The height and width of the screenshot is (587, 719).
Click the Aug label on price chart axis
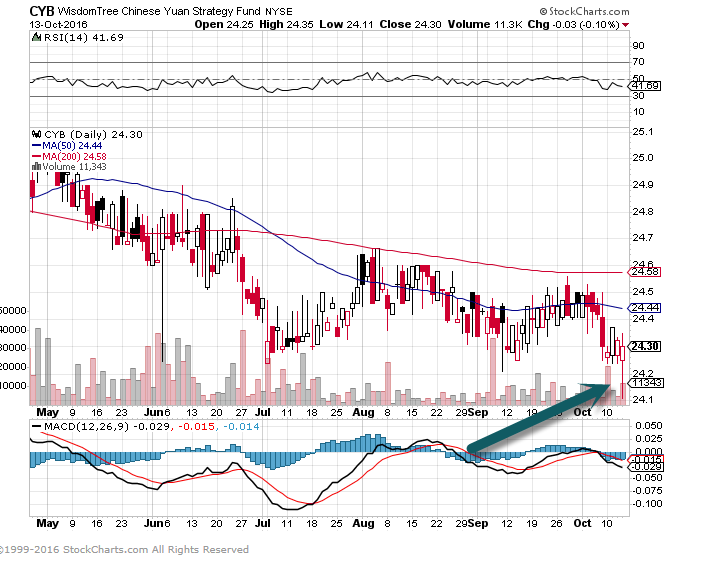pyautogui.click(x=363, y=412)
